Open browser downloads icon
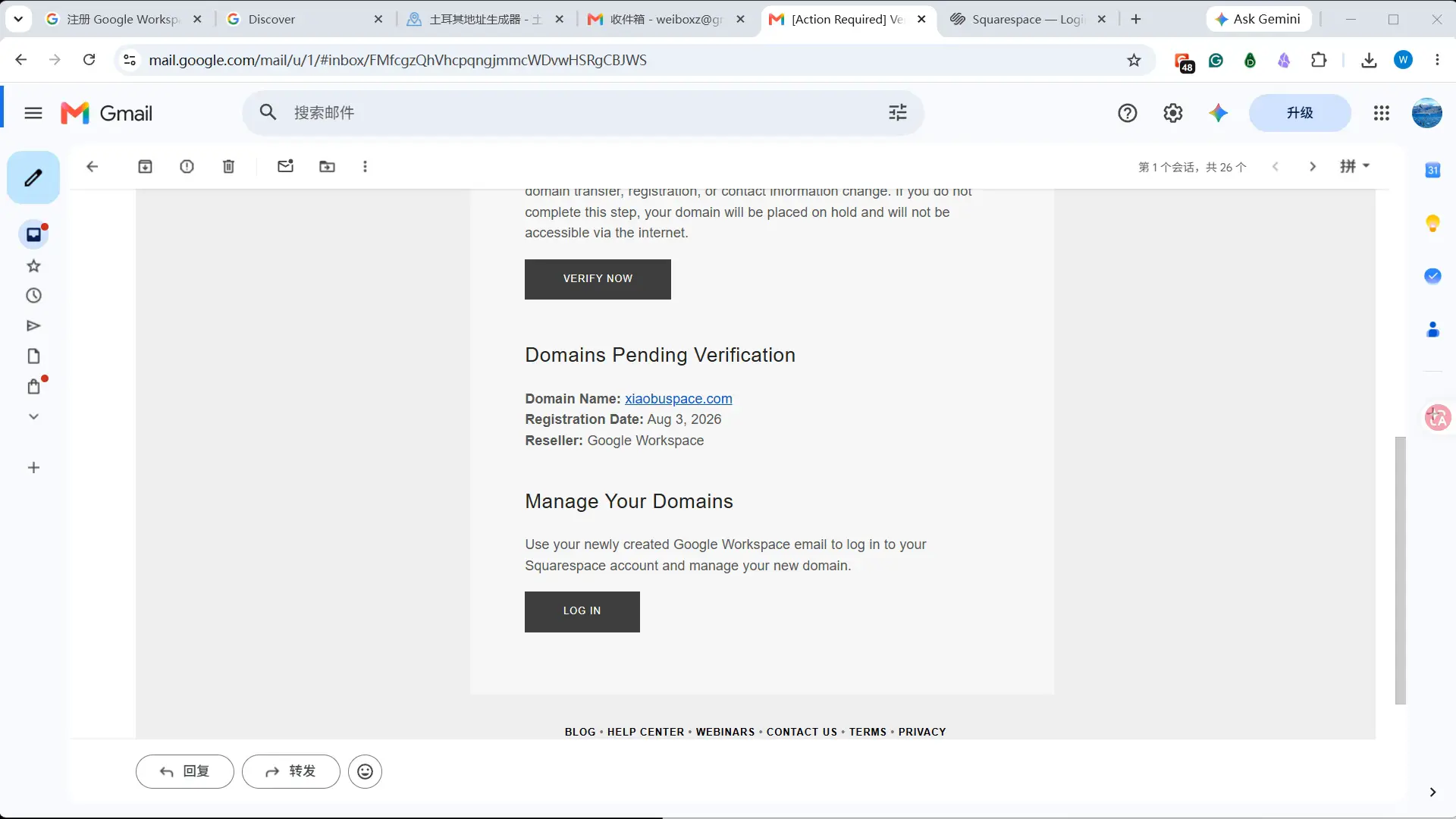Image resolution: width=1456 pixels, height=819 pixels. (x=1369, y=60)
